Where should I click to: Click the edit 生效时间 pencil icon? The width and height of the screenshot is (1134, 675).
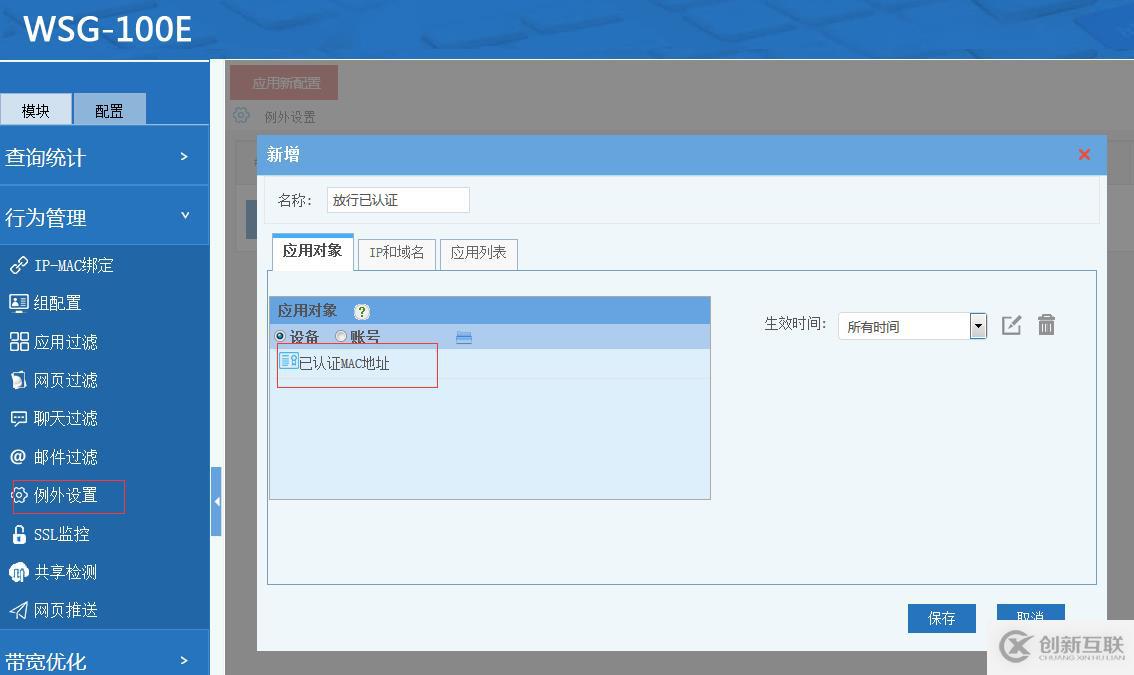pos(1011,326)
